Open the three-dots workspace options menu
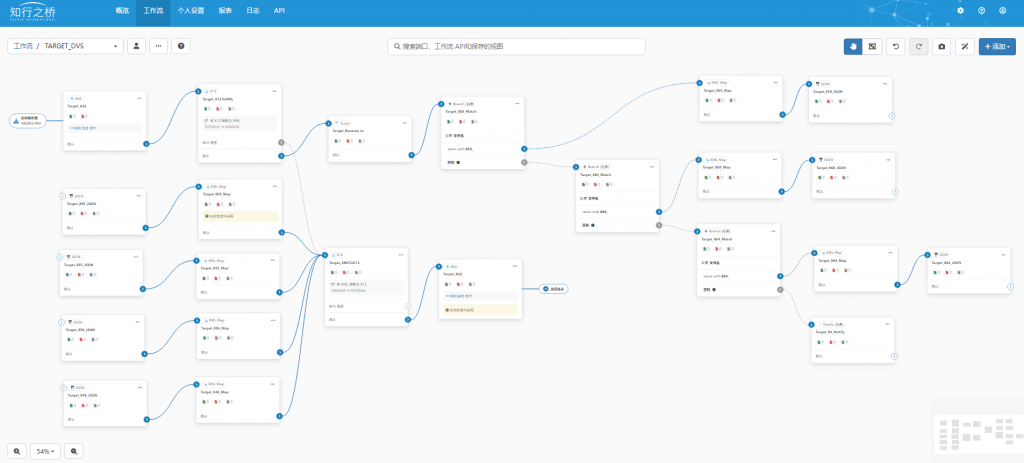This screenshot has width=1024, height=463. click(x=159, y=46)
